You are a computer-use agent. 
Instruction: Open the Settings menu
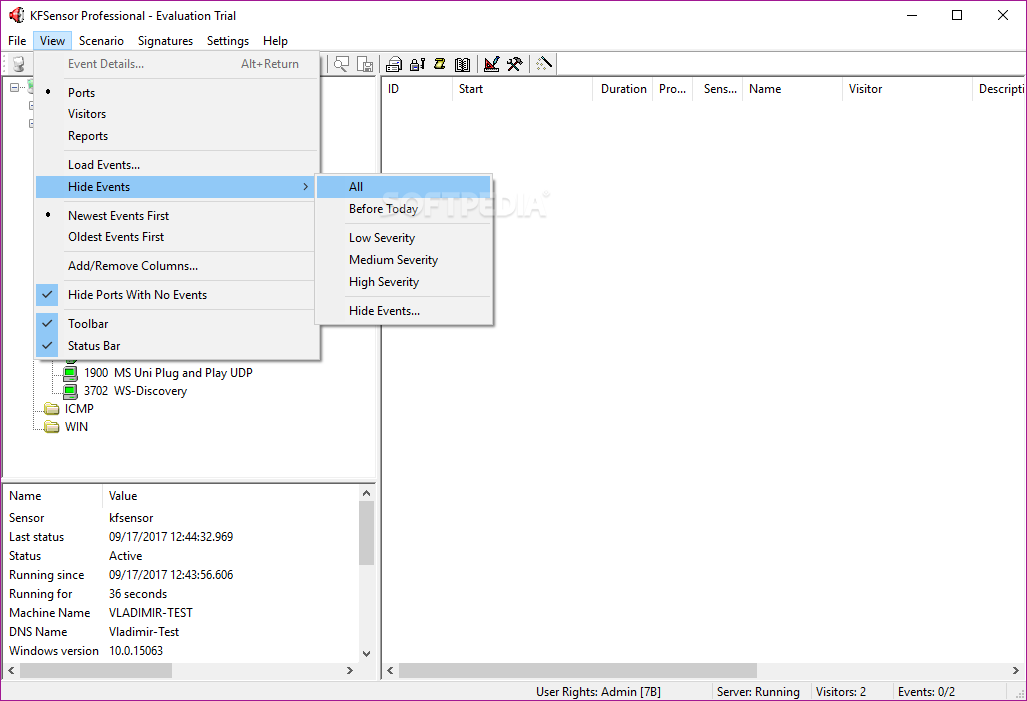pyautogui.click(x=228, y=41)
